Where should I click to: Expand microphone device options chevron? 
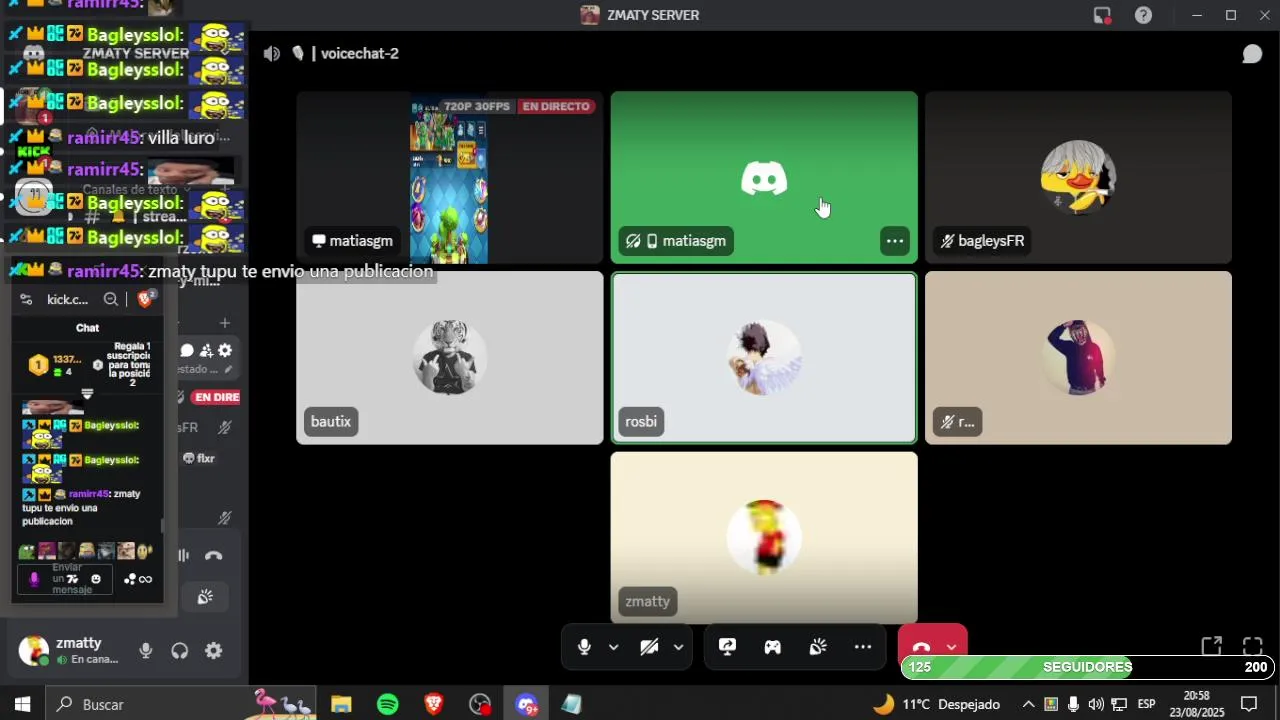(x=613, y=647)
